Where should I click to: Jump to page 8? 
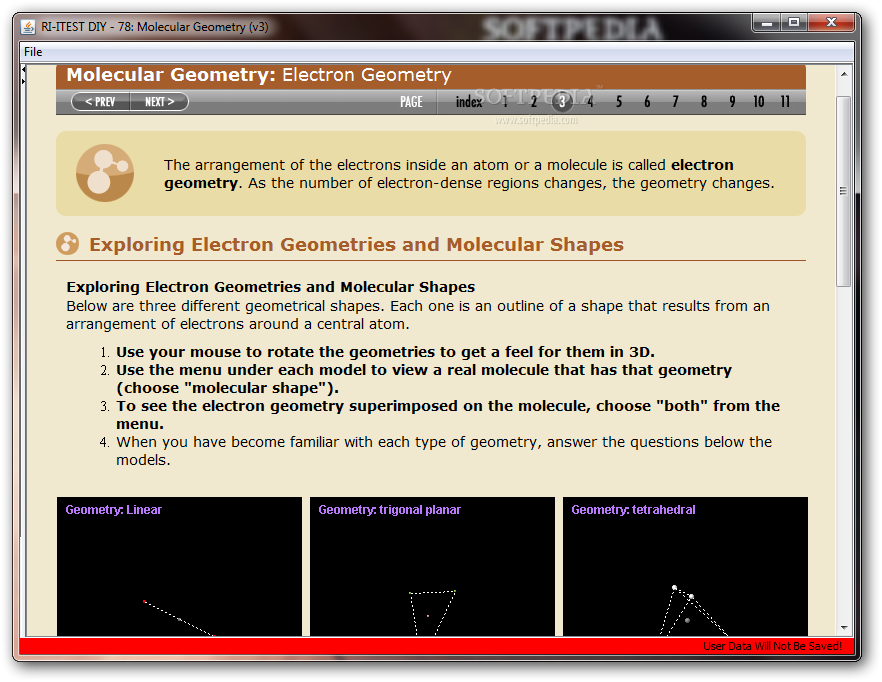click(704, 102)
